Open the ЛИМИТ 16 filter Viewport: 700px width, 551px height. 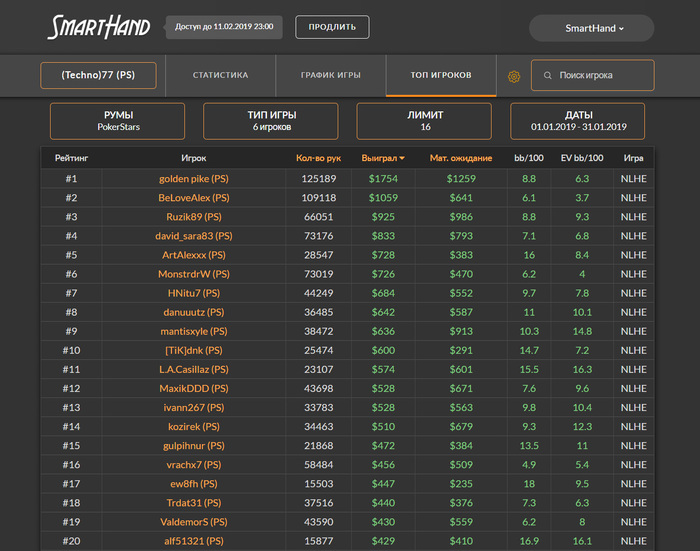pos(424,121)
